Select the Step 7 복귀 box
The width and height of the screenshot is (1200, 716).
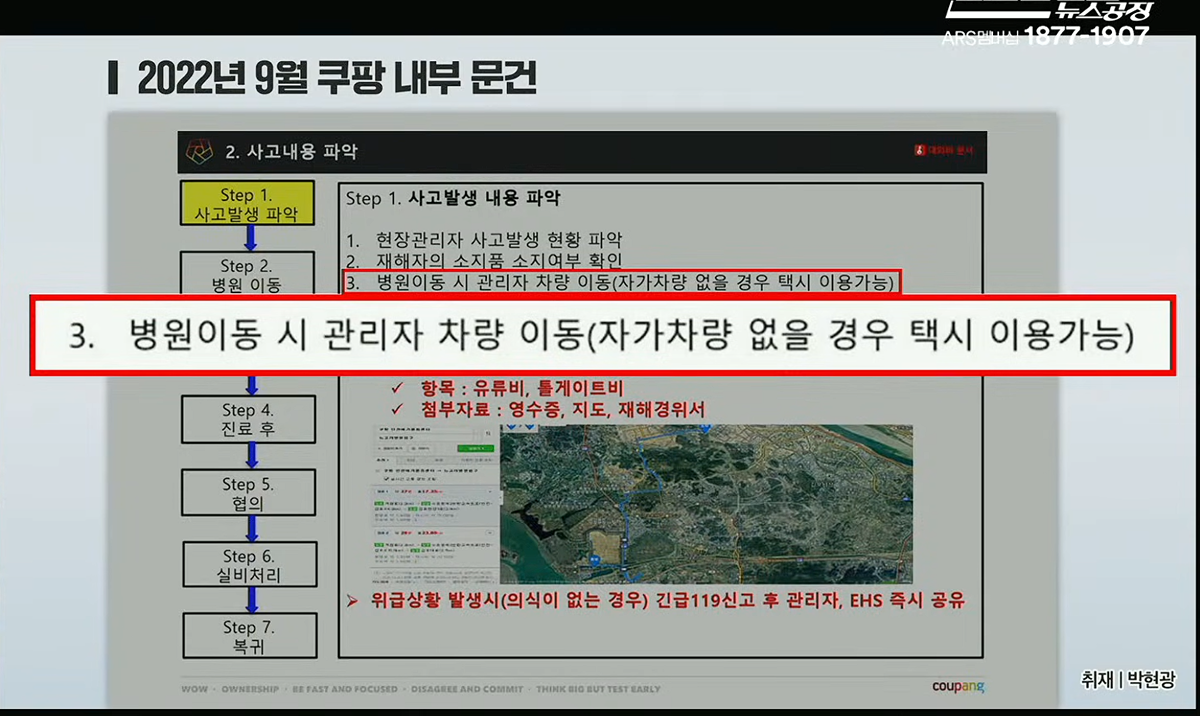(247, 636)
